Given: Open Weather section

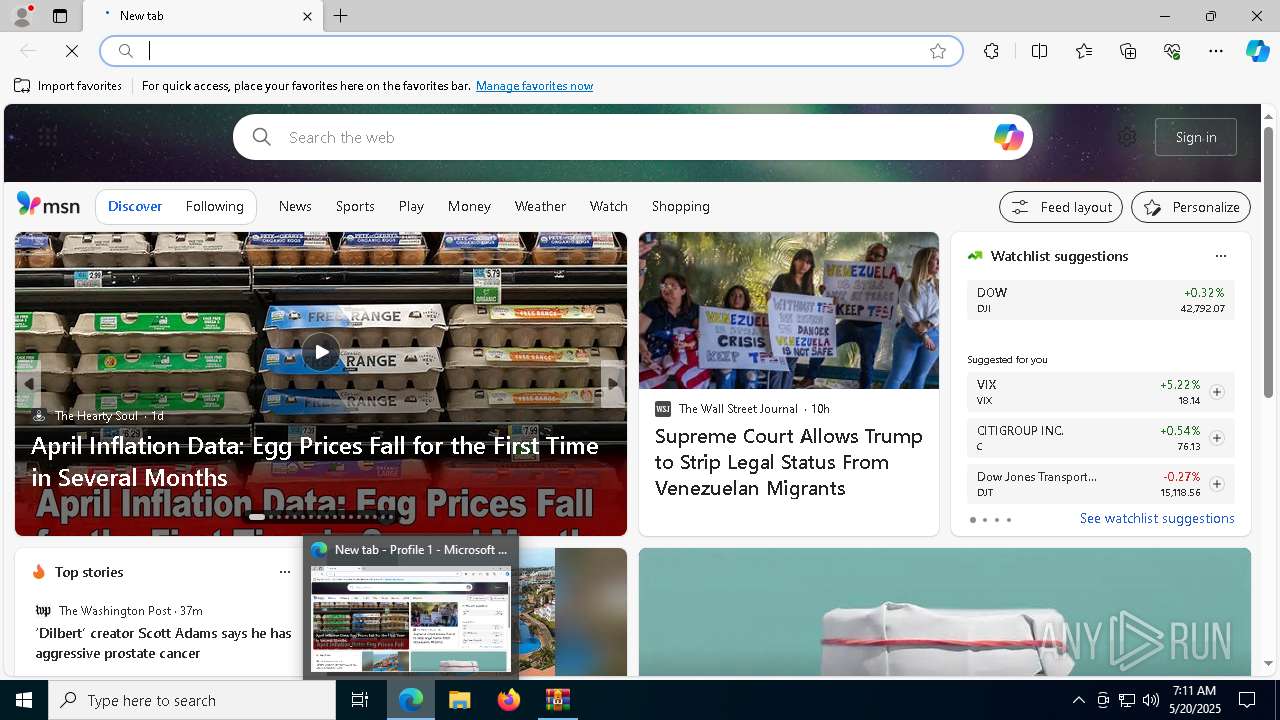Looking at the screenshot, I should pyautogui.click(x=540, y=206).
